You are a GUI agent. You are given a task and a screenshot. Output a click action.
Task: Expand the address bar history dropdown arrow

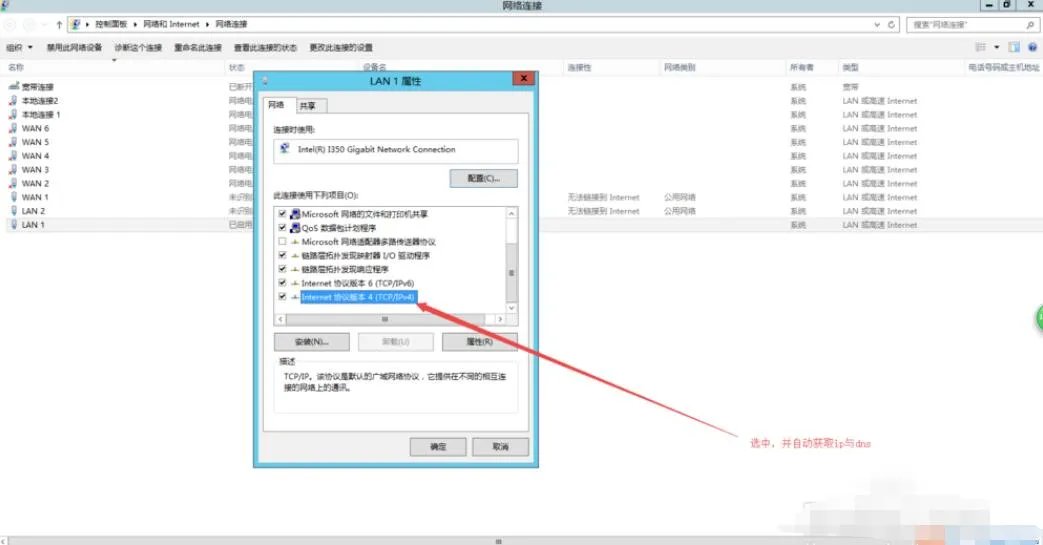[x=876, y=24]
